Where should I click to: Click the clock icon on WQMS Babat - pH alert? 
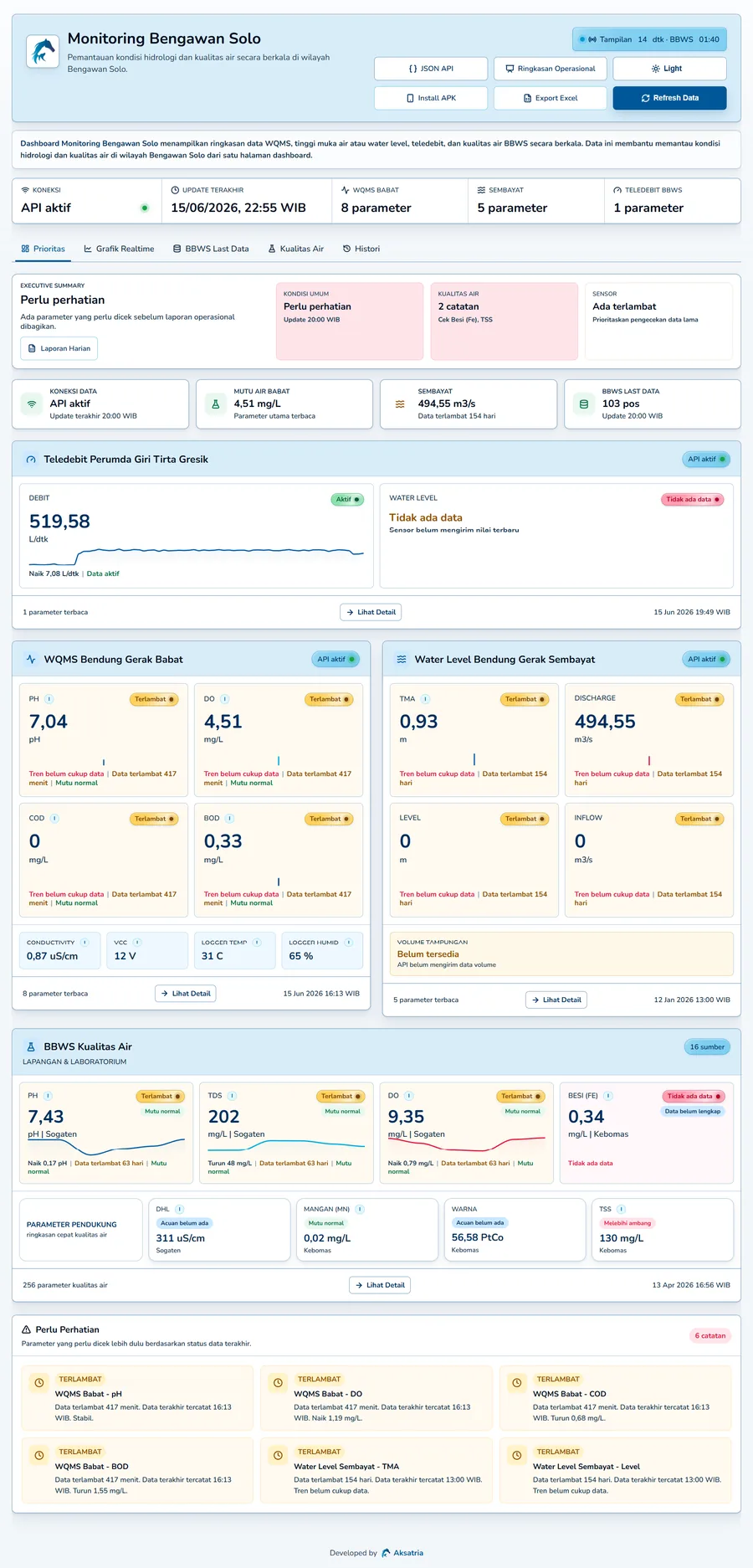point(38,1383)
